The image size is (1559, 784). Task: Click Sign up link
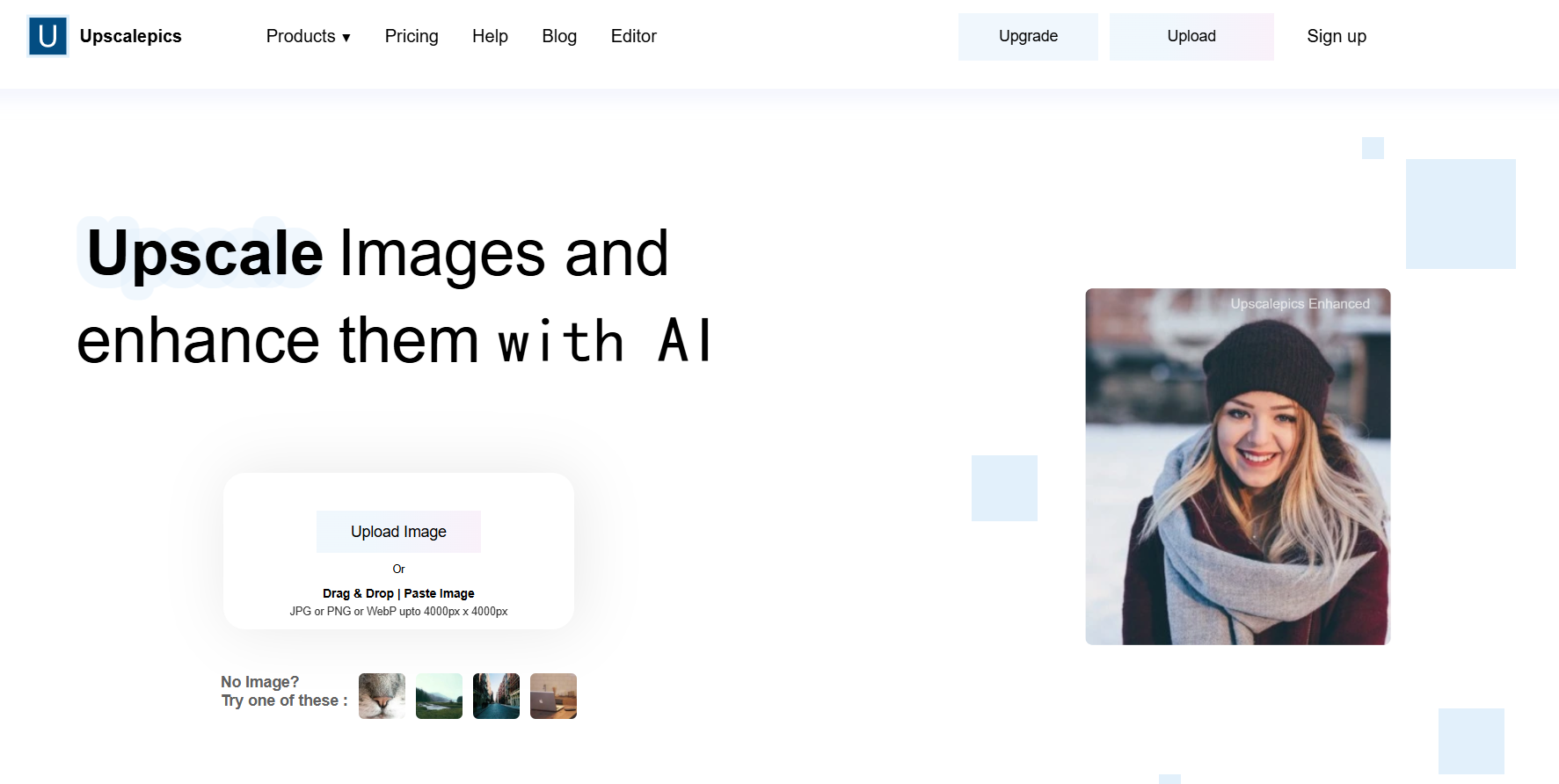click(x=1336, y=36)
